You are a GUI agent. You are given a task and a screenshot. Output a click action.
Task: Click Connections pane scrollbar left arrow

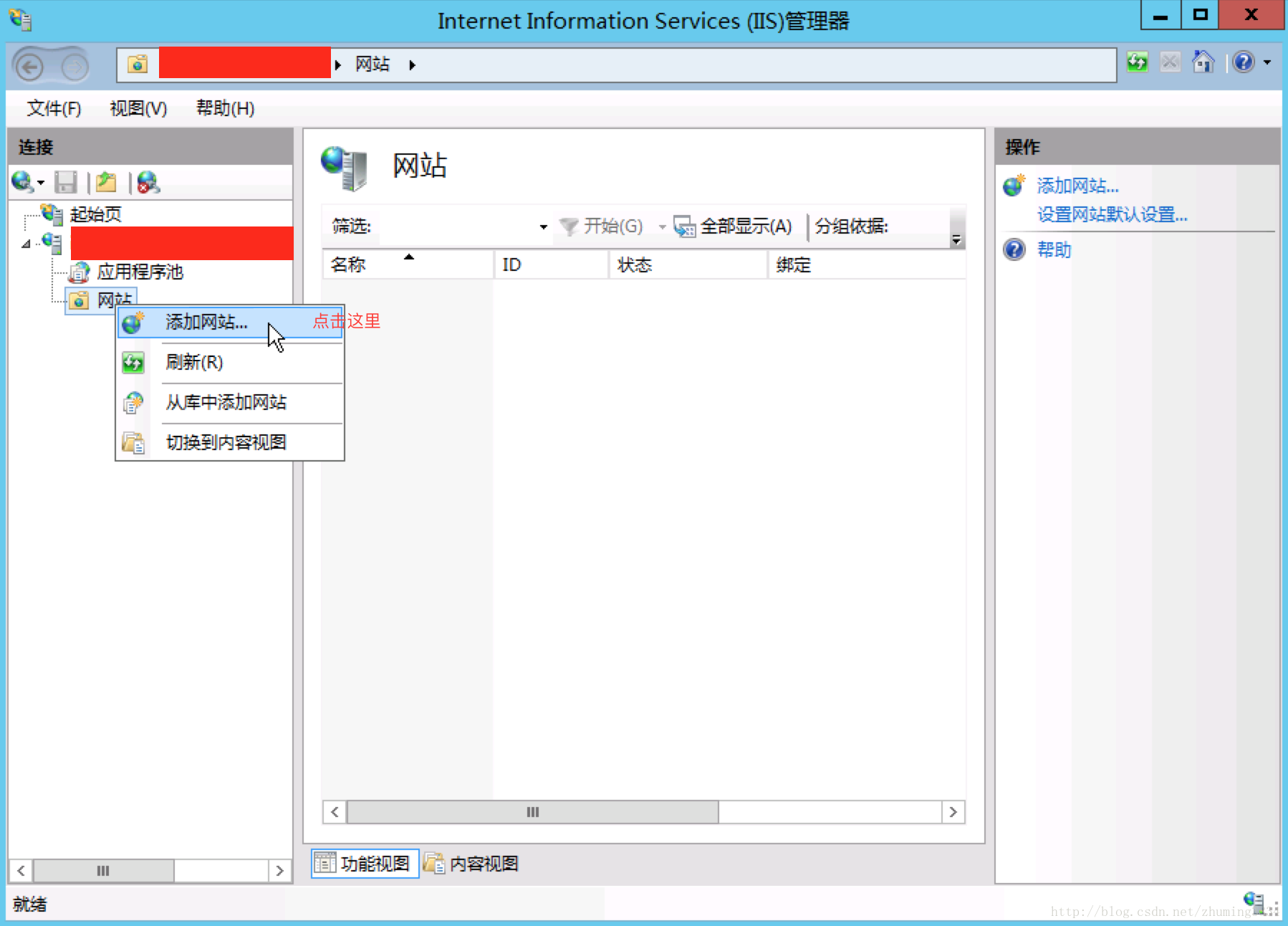click(21, 871)
